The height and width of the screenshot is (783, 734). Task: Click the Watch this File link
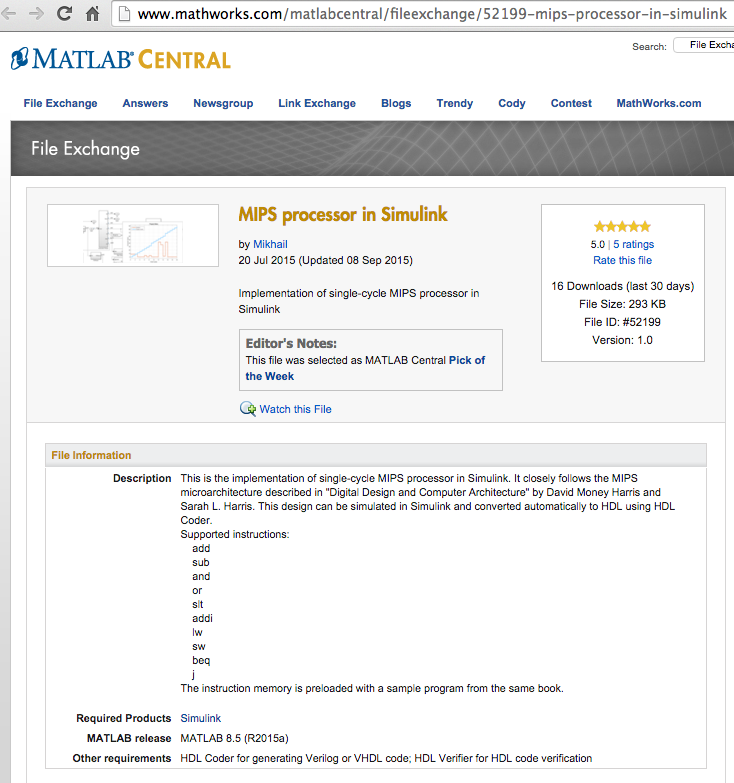295,409
